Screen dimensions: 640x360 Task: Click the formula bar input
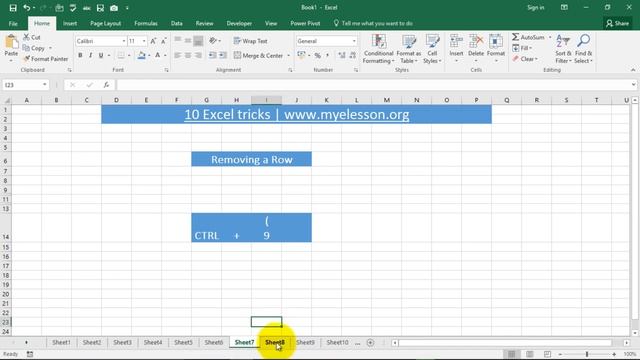pos(373,85)
